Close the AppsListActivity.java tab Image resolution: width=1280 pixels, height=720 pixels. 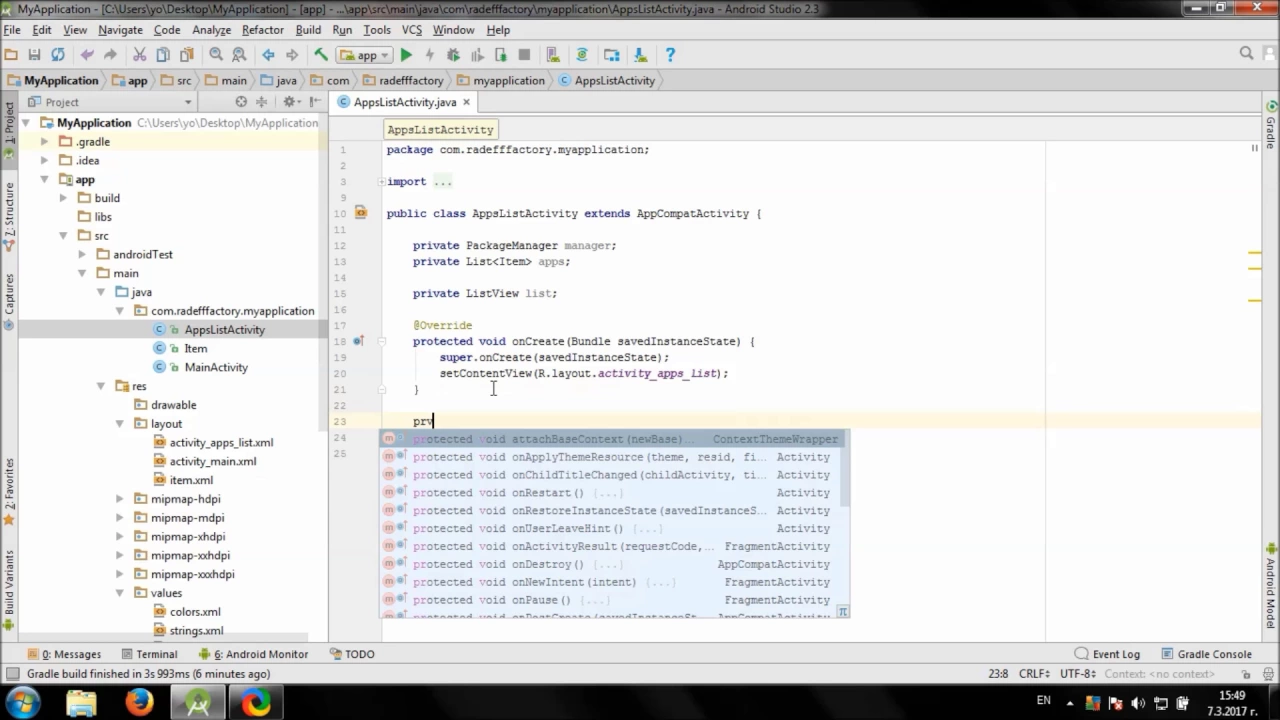(466, 102)
